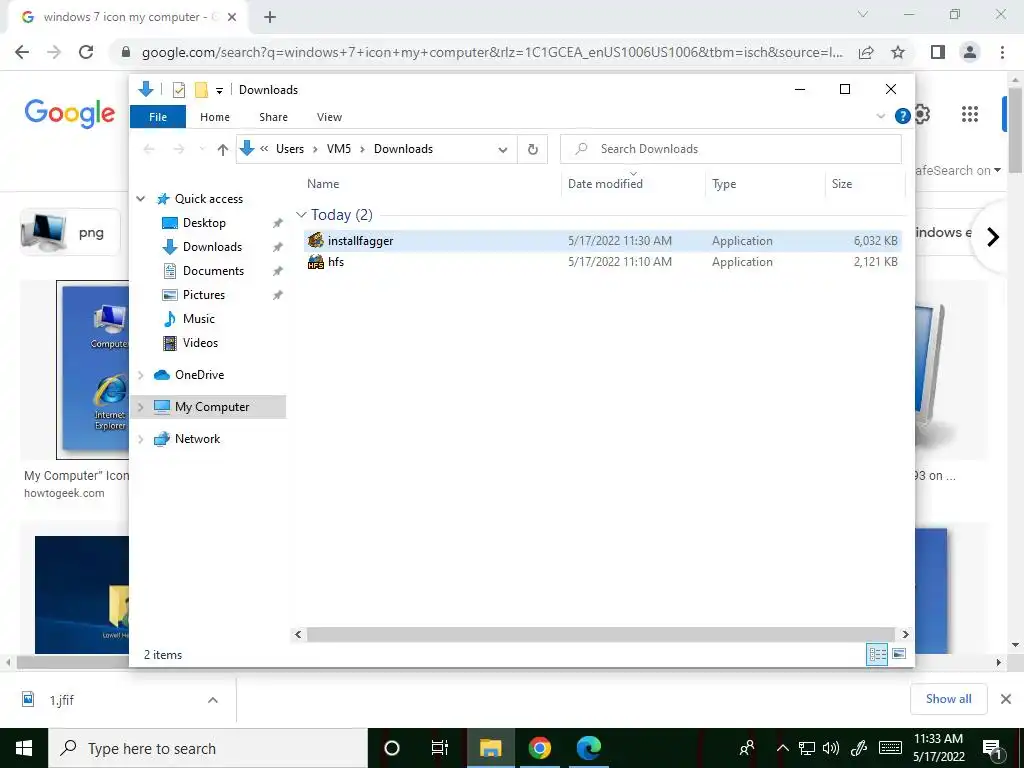Open recent locations dropdown arrow
Screen dimensions: 1024x768
click(x=202, y=150)
